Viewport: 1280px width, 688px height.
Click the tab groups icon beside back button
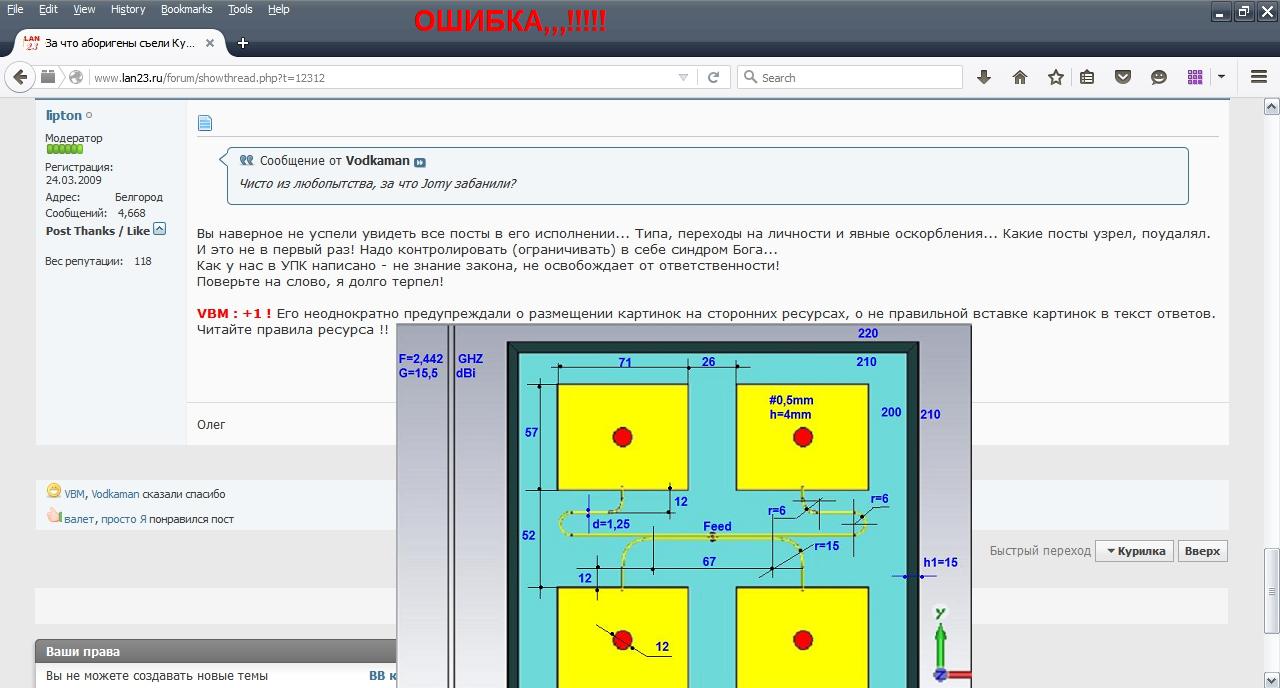point(47,77)
